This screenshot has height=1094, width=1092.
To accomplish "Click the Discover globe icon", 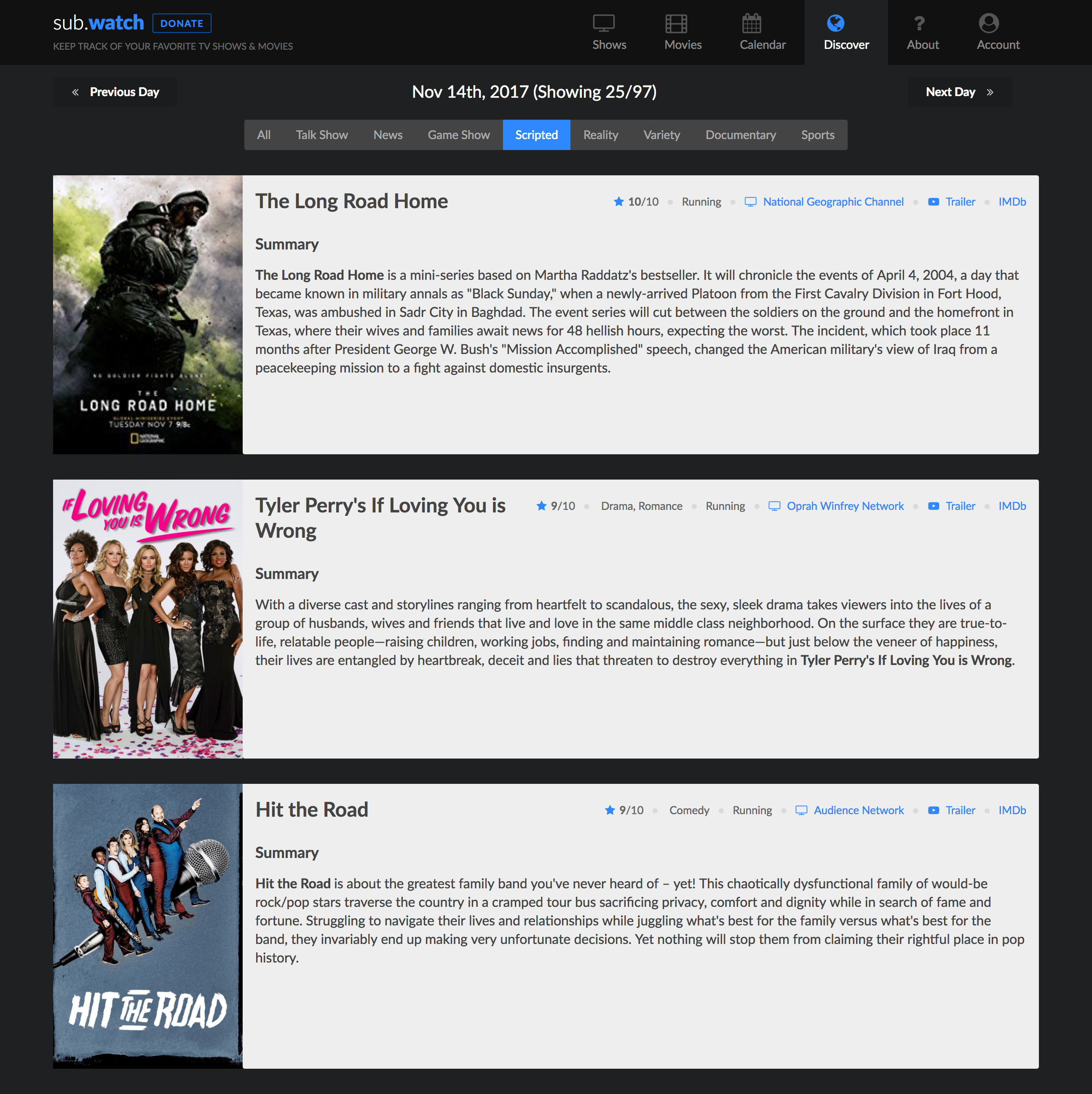I will 835,23.
